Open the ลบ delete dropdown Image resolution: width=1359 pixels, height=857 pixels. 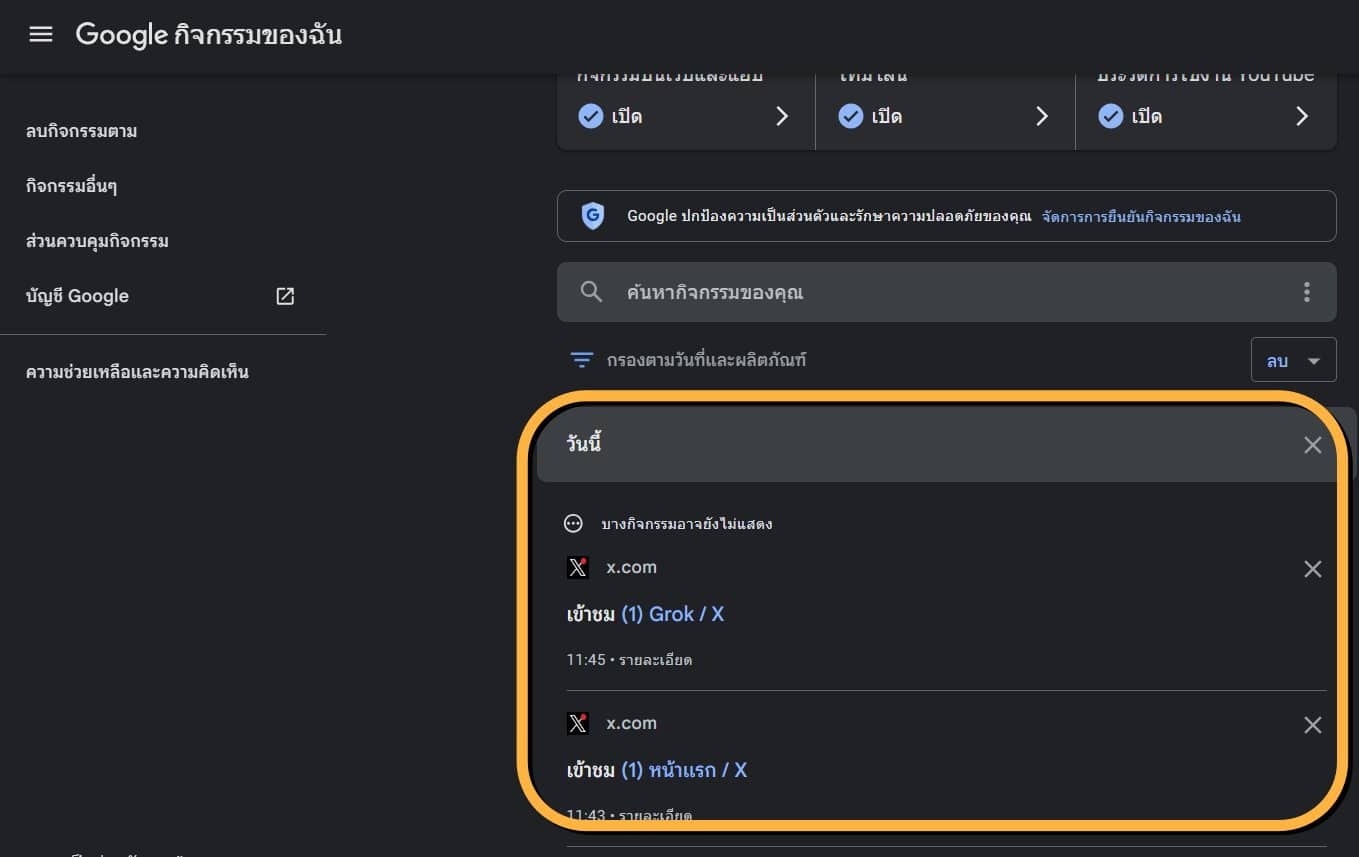[1293, 360]
